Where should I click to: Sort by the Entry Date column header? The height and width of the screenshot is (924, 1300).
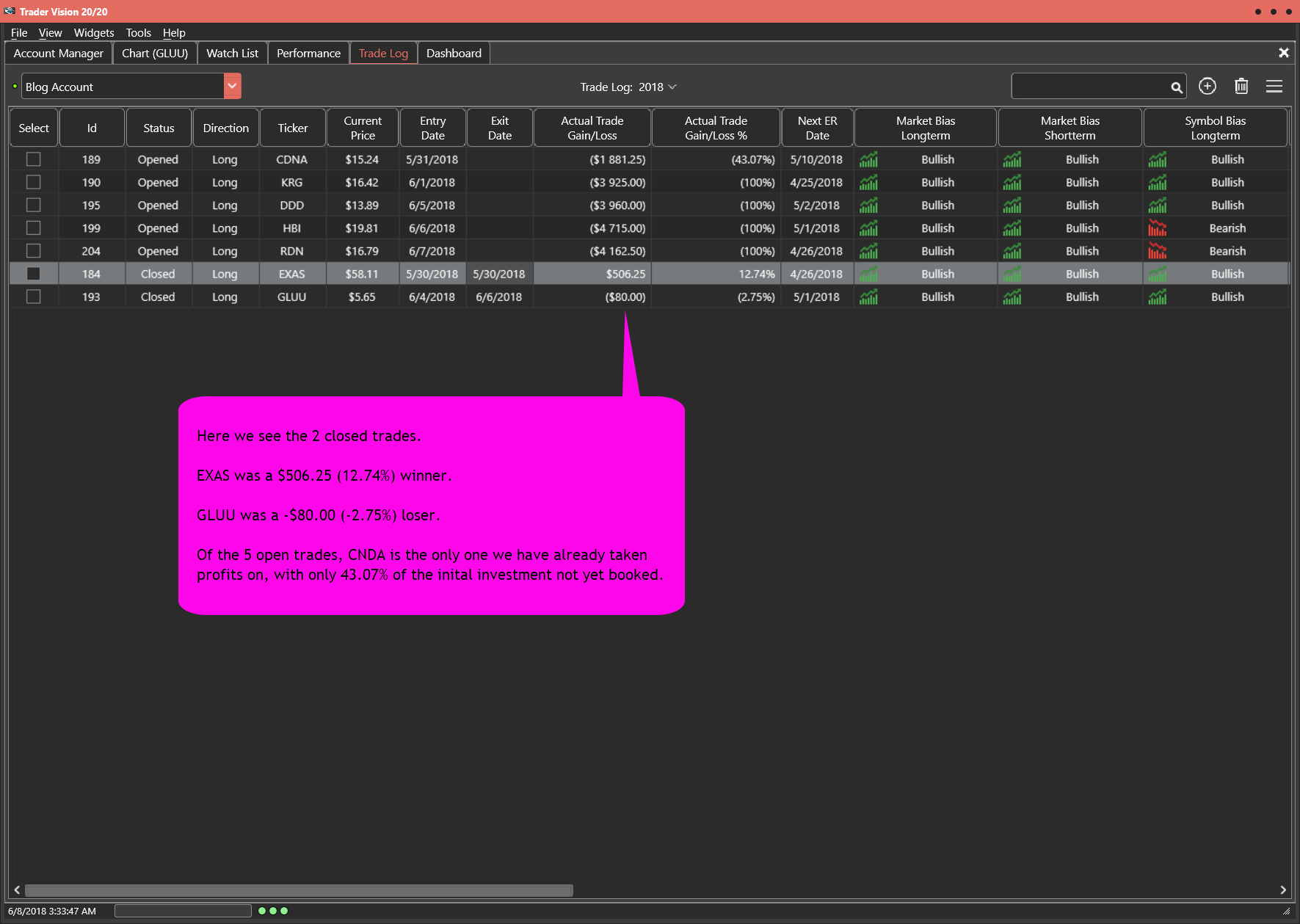click(x=432, y=128)
